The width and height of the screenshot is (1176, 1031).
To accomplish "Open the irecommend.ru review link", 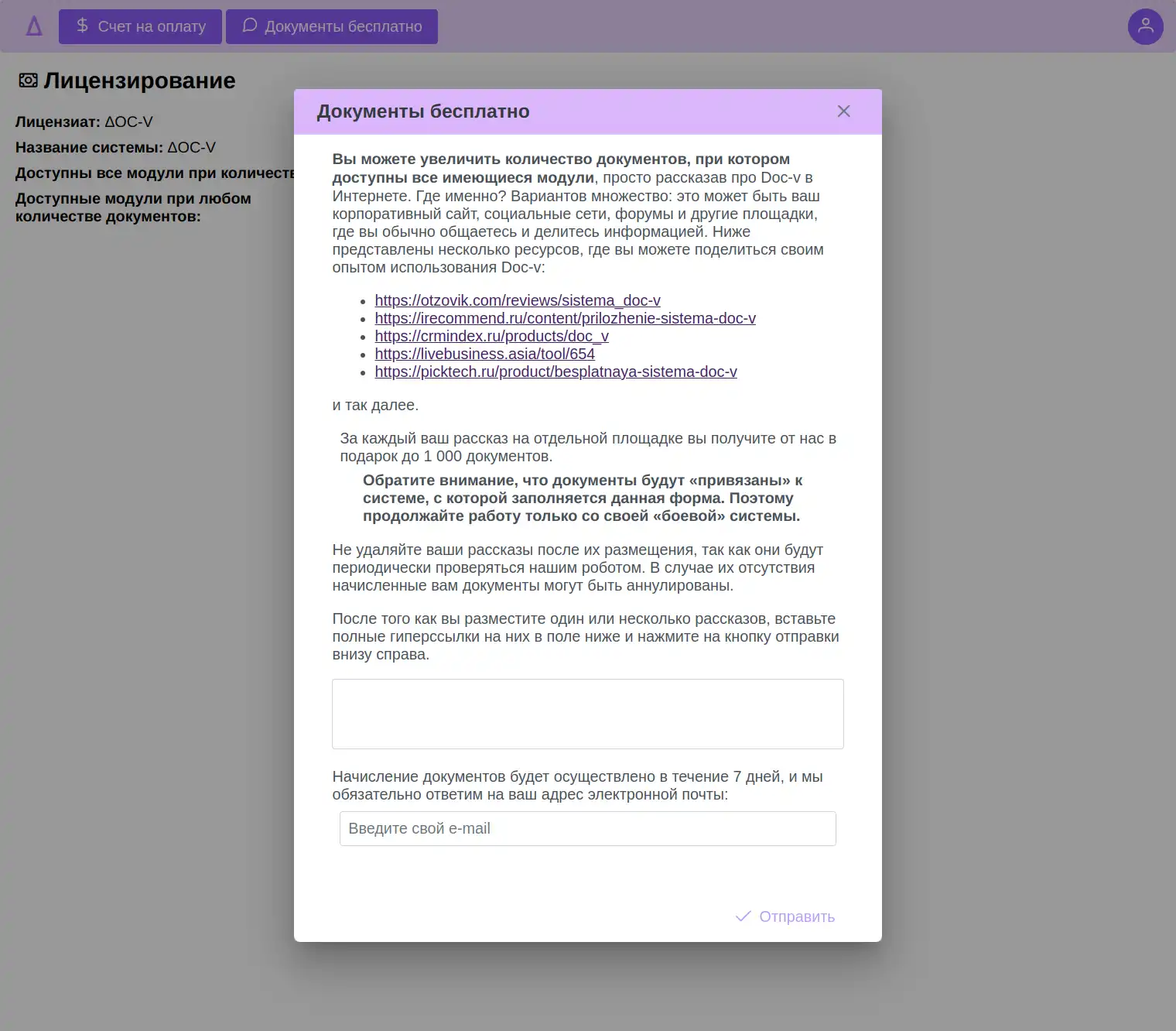I will [x=566, y=318].
